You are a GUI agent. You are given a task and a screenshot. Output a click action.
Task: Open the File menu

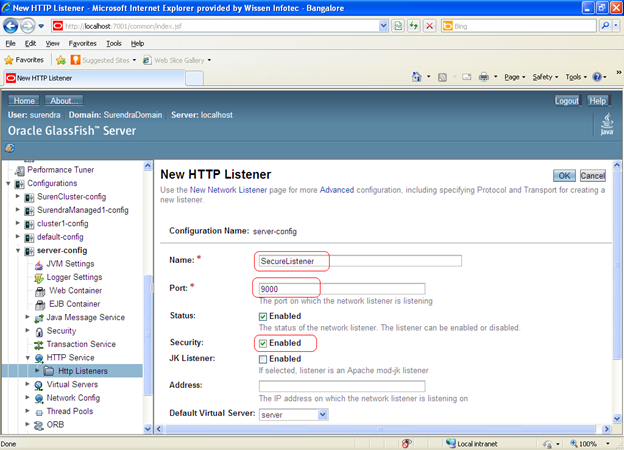pos(10,43)
